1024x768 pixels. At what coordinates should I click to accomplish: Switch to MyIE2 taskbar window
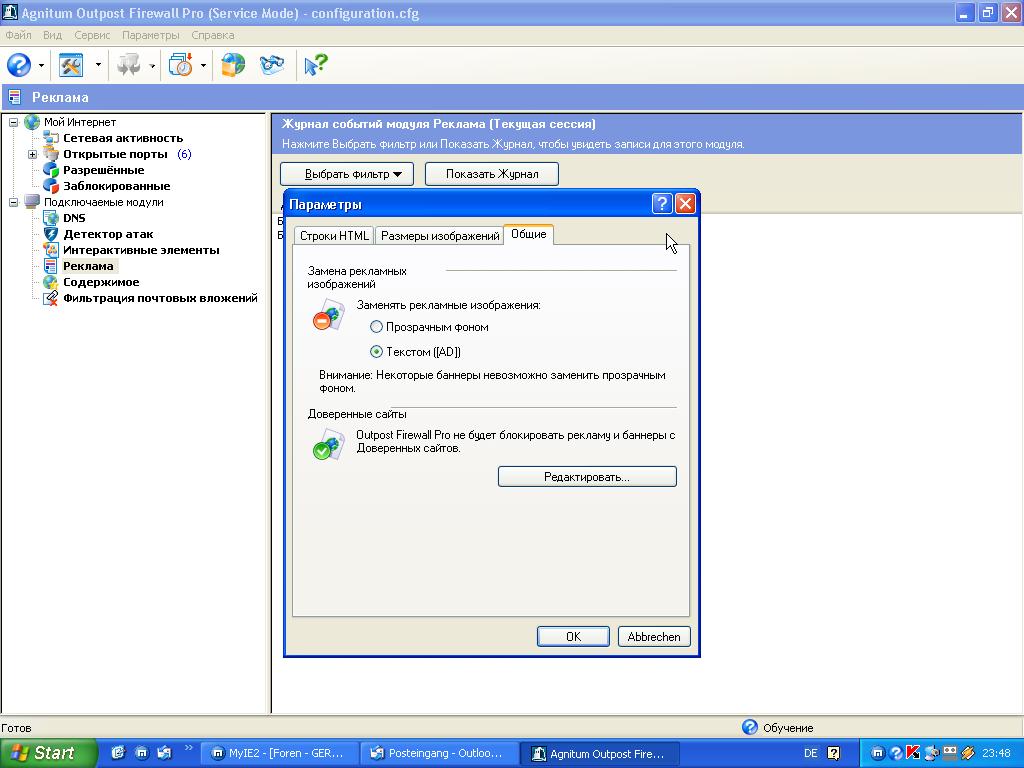280,754
